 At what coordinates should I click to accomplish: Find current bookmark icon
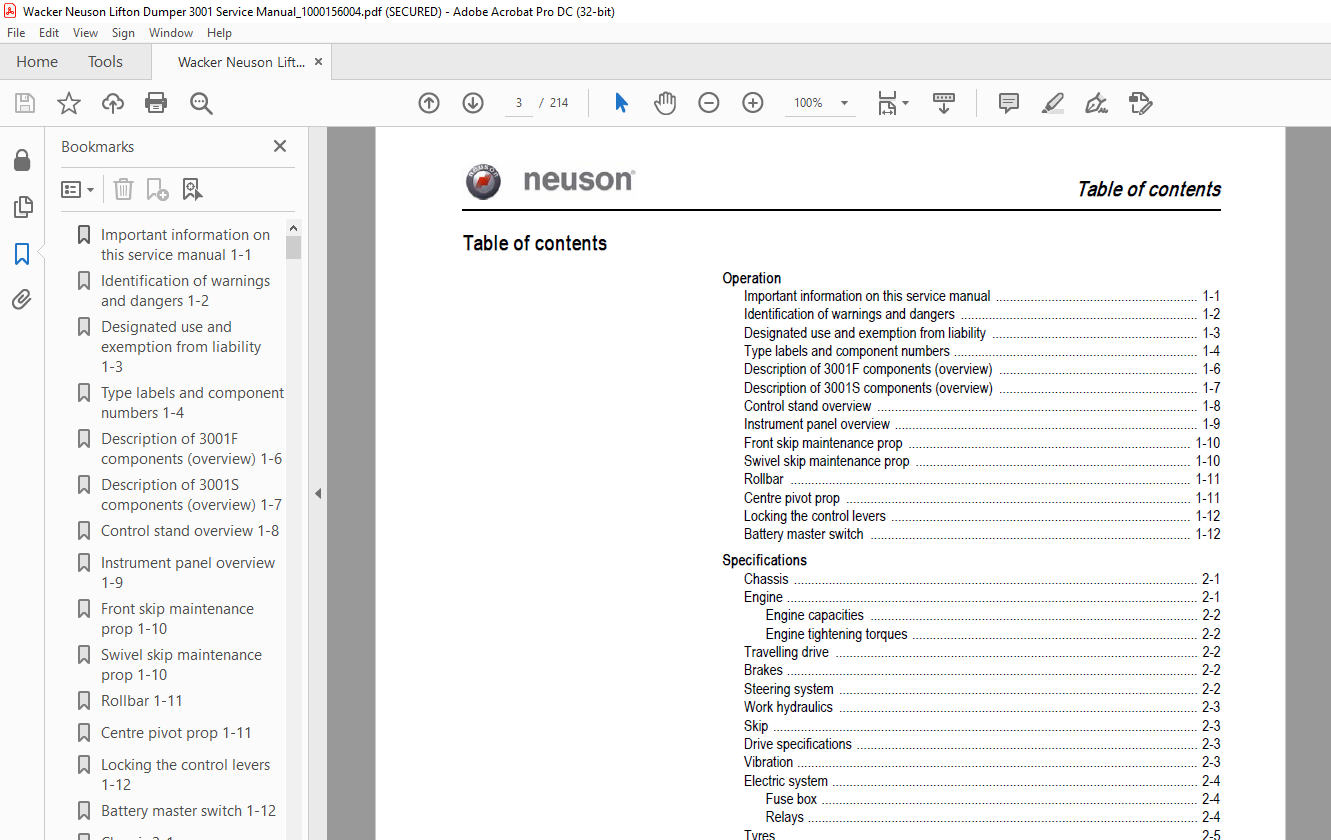192,189
